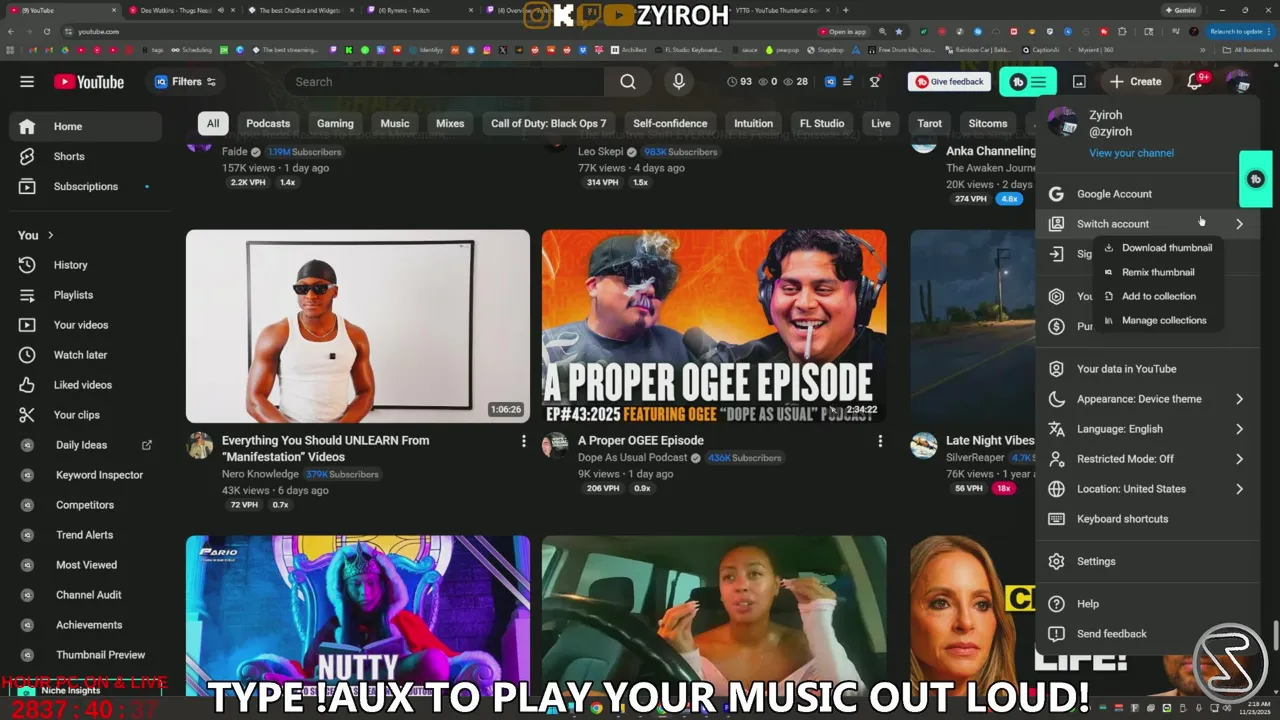Screen dimensions: 1280x720
Task: Select the FL Studio filter chip
Action: coord(822,124)
